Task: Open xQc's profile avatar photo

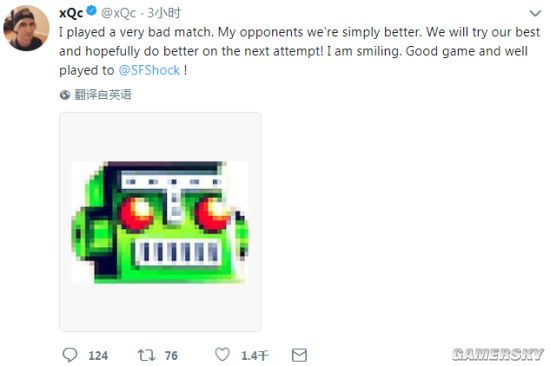Action: [x=26, y=28]
